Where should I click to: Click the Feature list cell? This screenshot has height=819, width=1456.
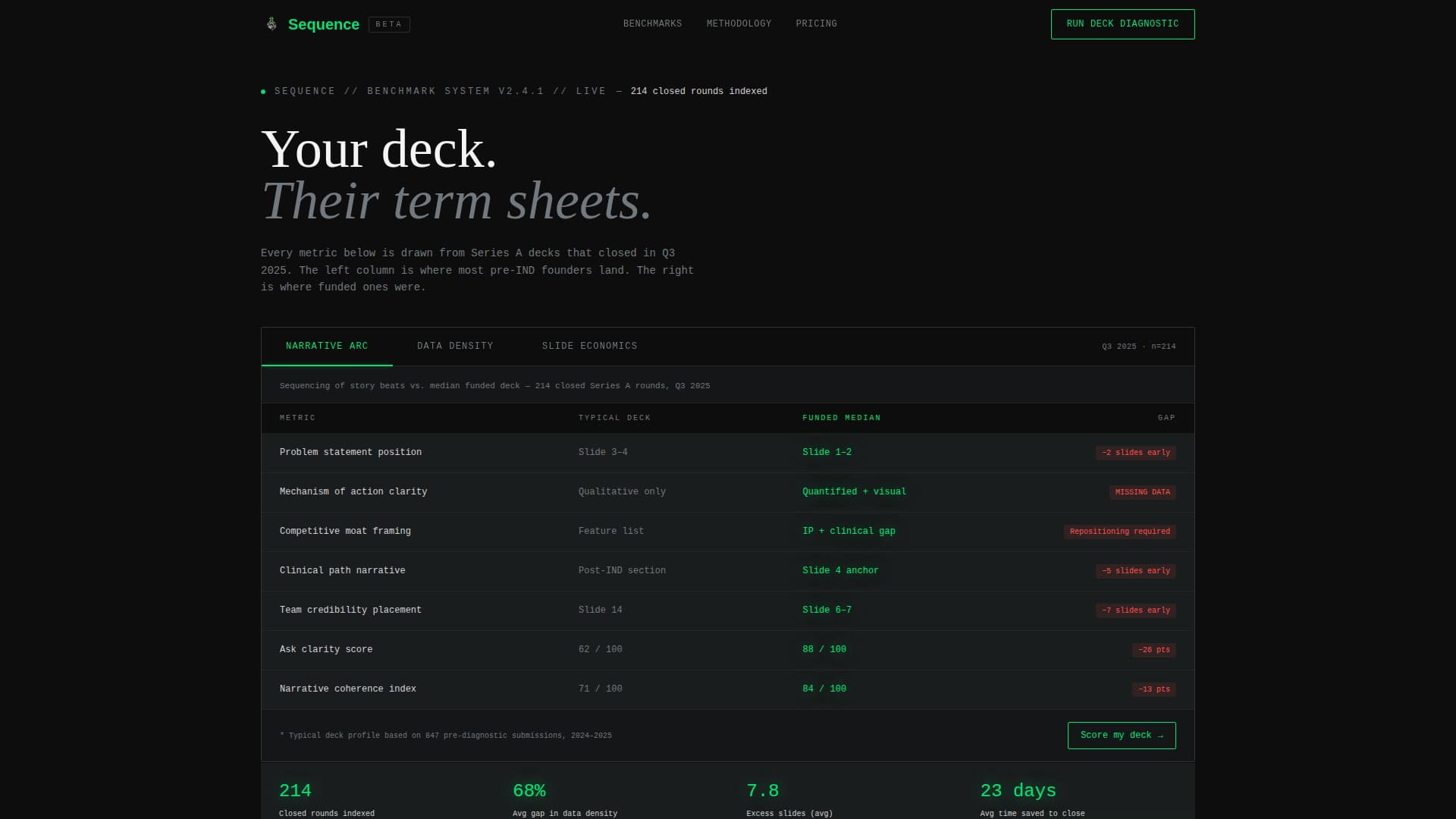(611, 532)
